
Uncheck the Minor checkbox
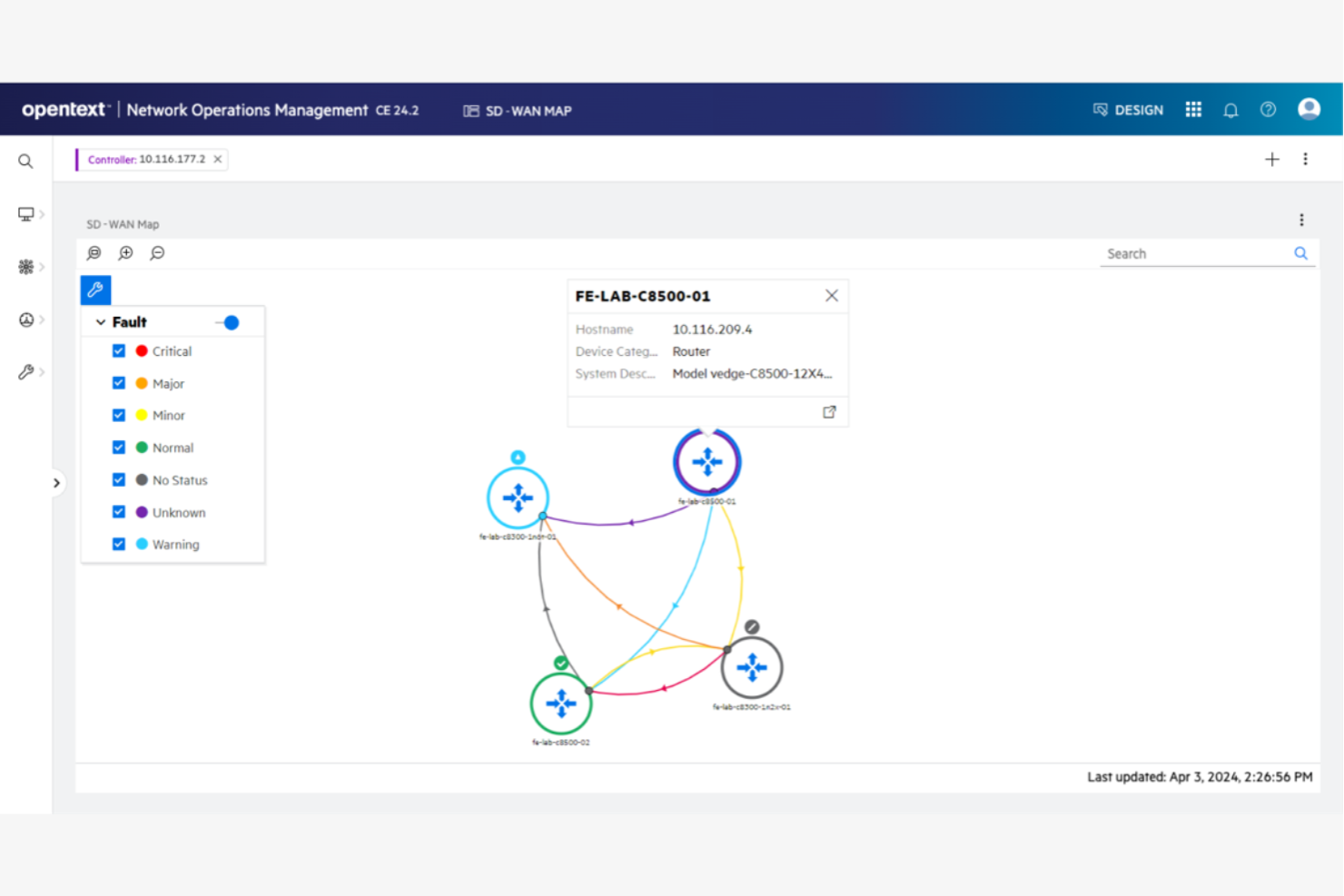point(119,415)
